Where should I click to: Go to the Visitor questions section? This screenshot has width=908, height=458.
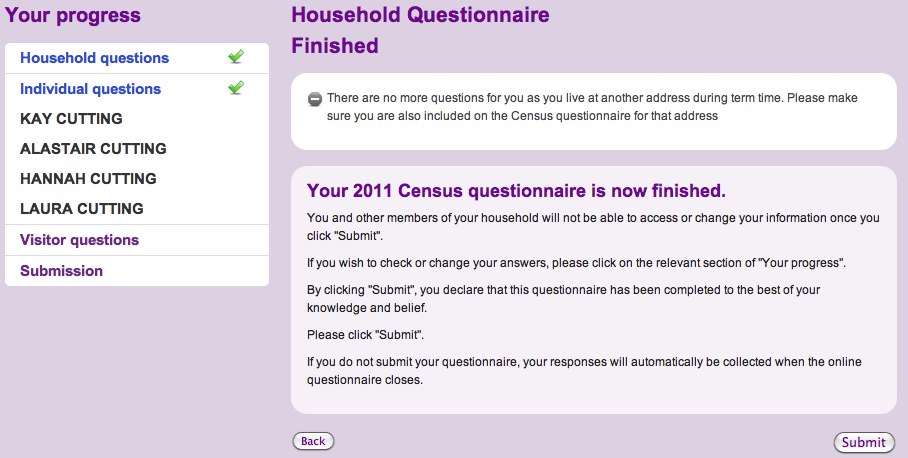click(79, 240)
